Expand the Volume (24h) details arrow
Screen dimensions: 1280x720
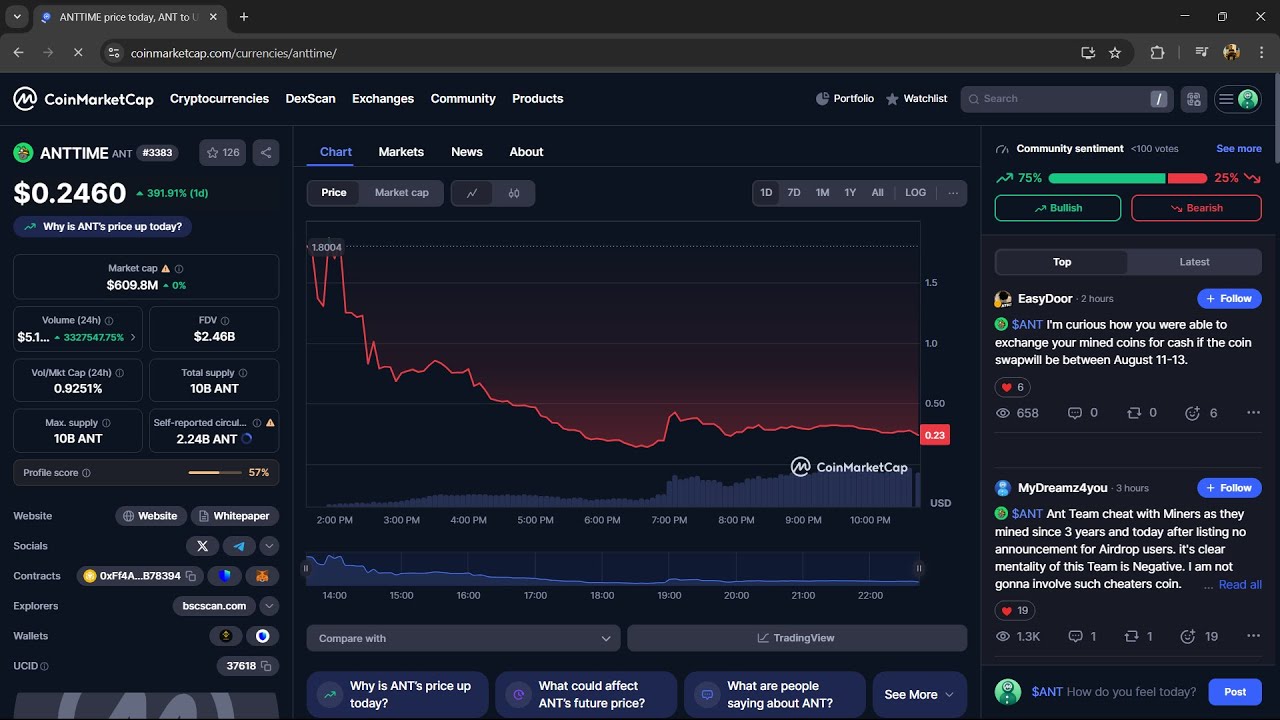point(133,338)
